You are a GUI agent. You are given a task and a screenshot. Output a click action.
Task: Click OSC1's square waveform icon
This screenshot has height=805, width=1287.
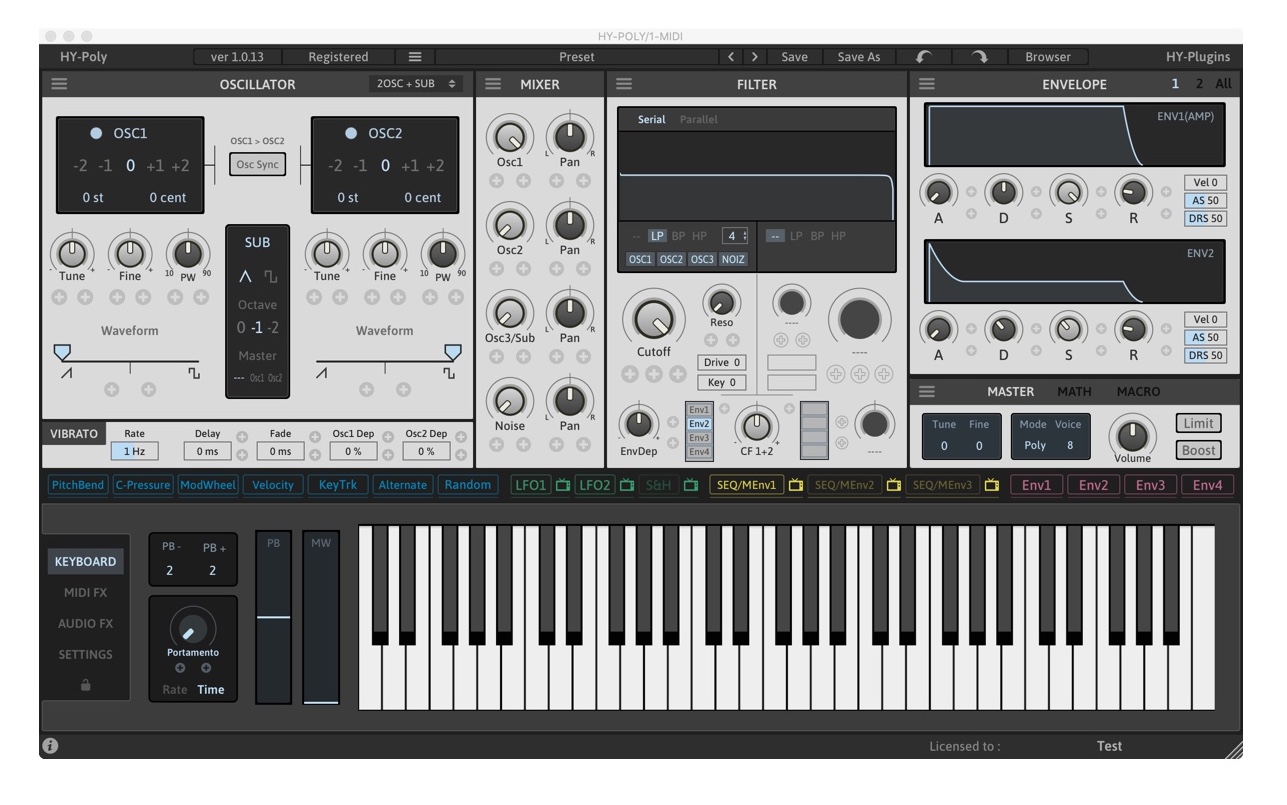click(x=194, y=374)
